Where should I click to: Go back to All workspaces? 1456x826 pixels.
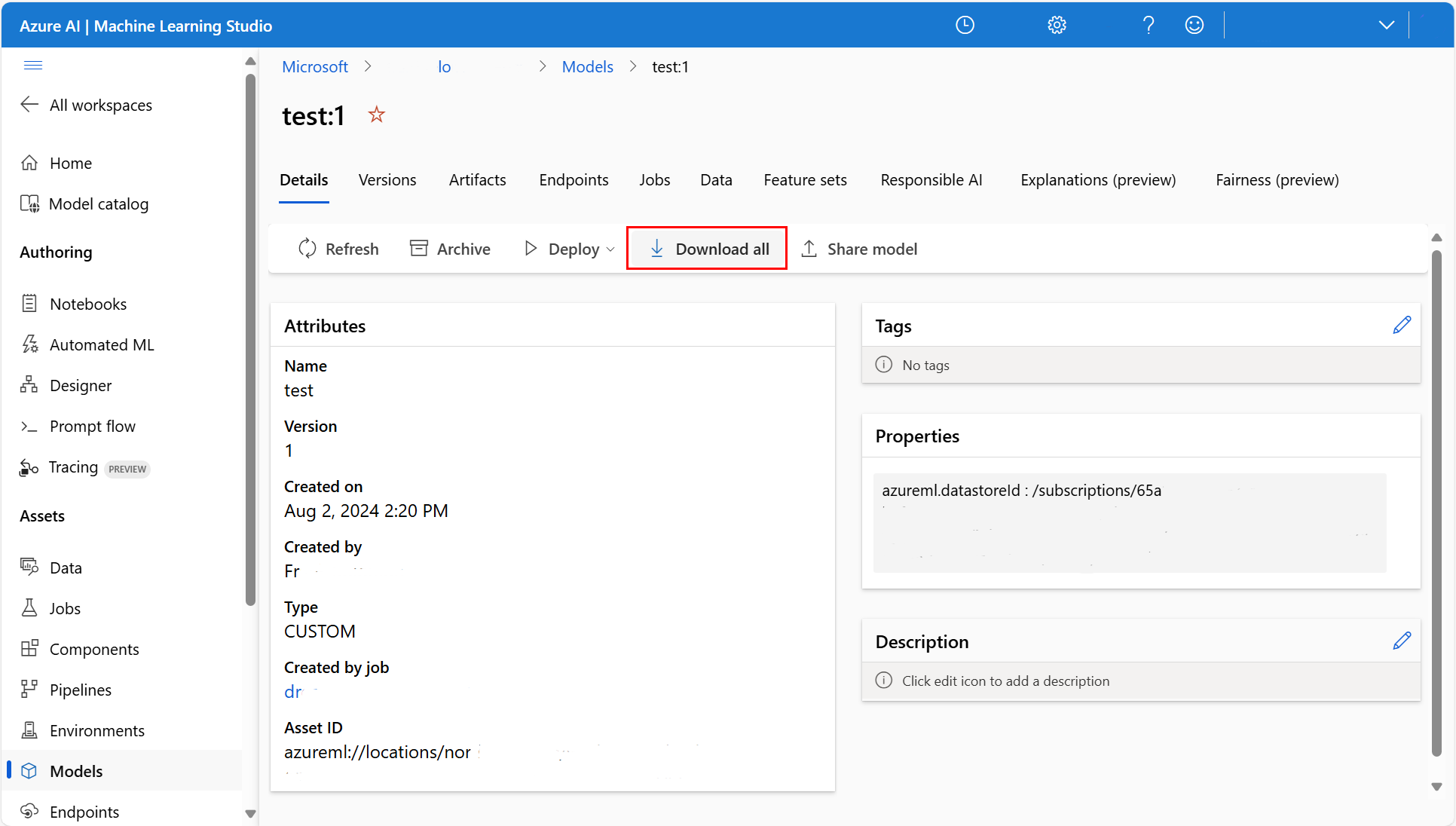tap(86, 105)
